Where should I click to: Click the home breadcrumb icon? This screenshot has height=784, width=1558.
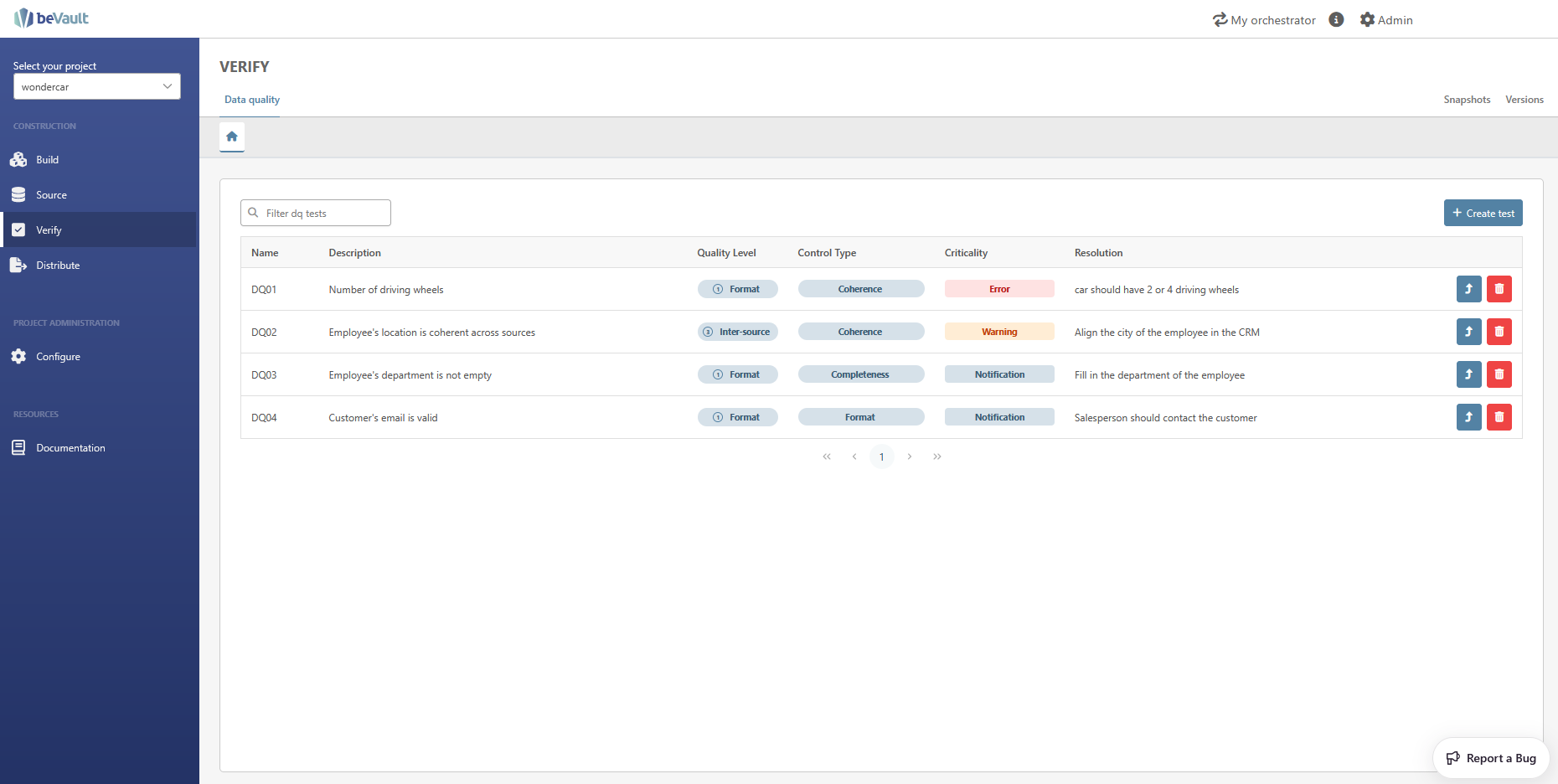[x=232, y=137]
